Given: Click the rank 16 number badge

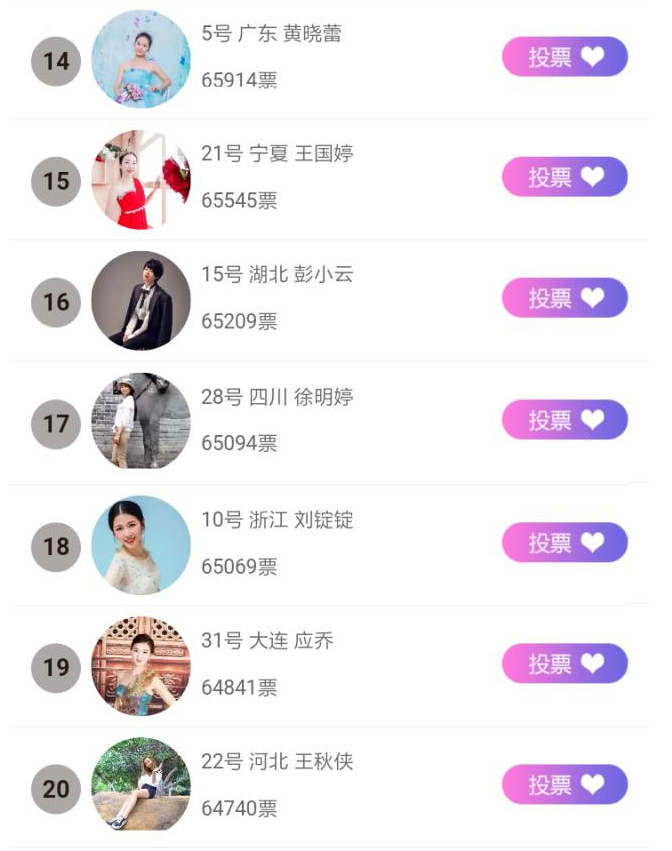Looking at the screenshot, I should coord(56,302).
